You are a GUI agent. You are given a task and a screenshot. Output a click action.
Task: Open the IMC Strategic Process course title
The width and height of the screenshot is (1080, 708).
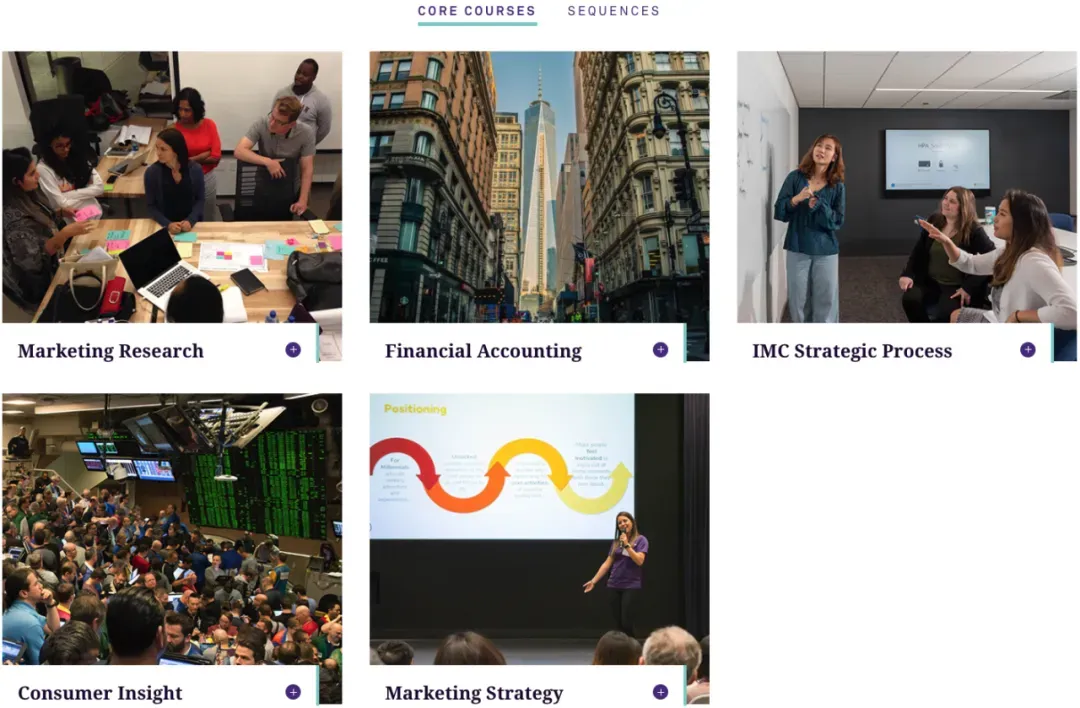click(852, 351)
